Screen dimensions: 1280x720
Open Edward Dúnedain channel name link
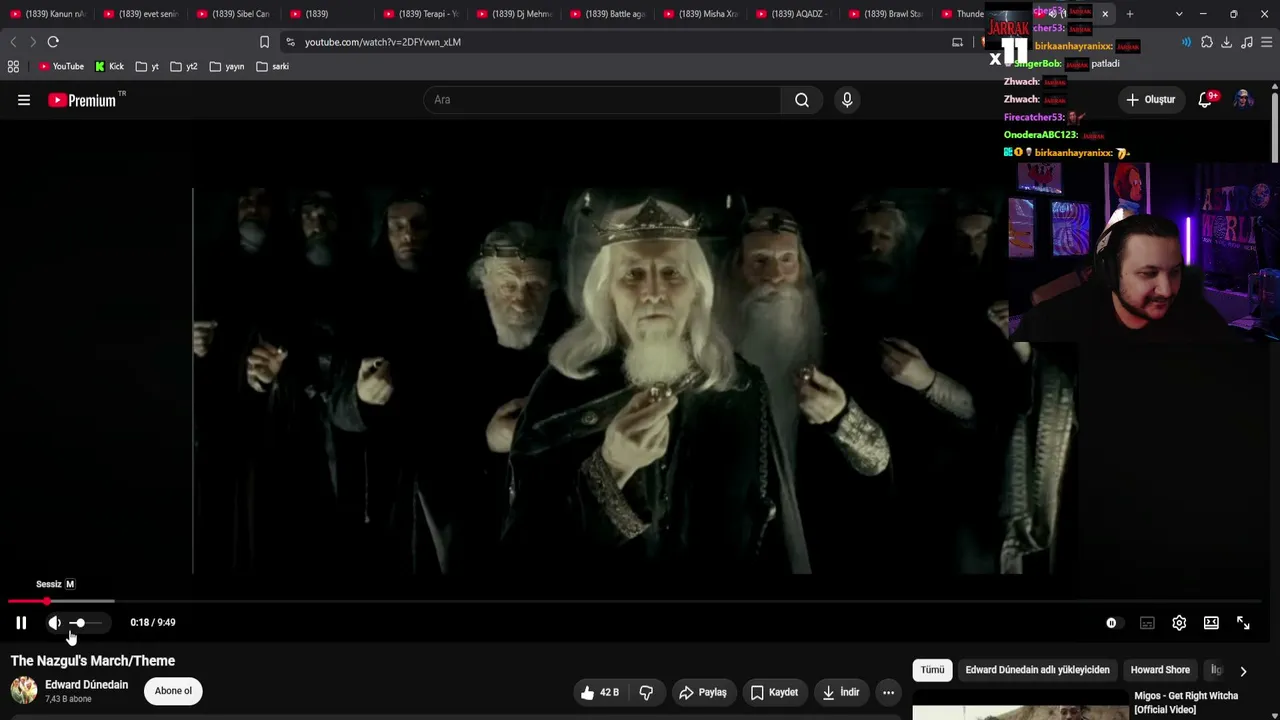click(86, 685)
